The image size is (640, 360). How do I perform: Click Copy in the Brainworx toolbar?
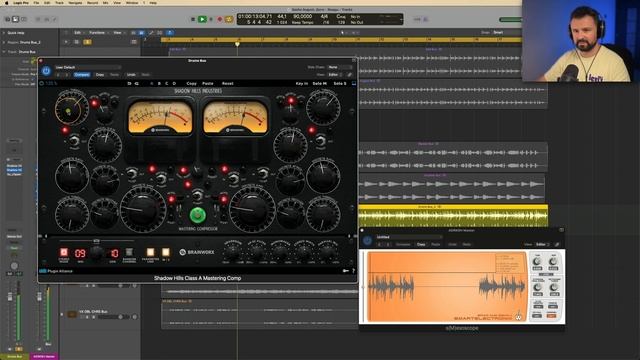click(191, 83)
